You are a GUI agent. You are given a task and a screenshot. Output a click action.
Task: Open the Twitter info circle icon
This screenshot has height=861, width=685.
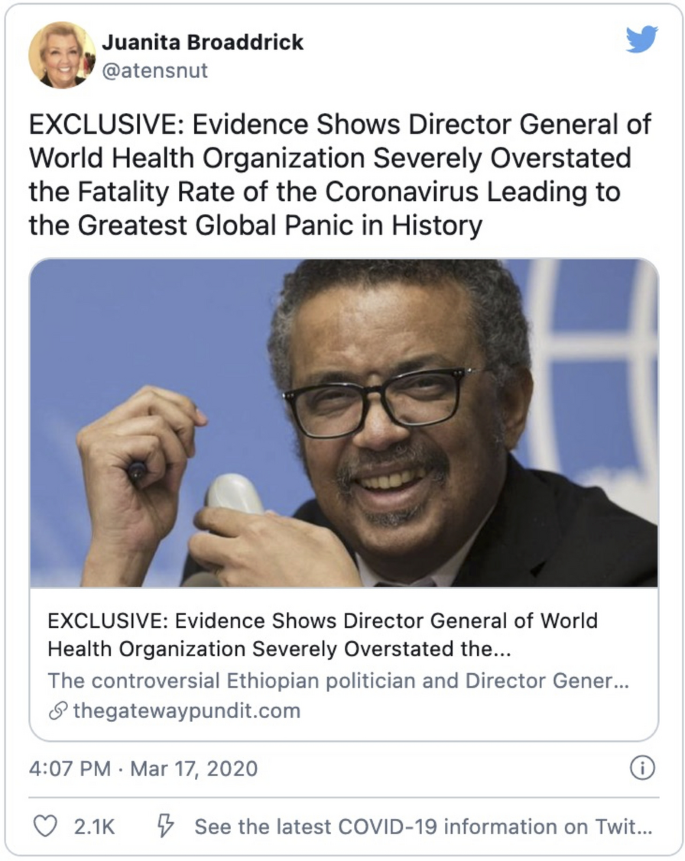click(642, 768)
